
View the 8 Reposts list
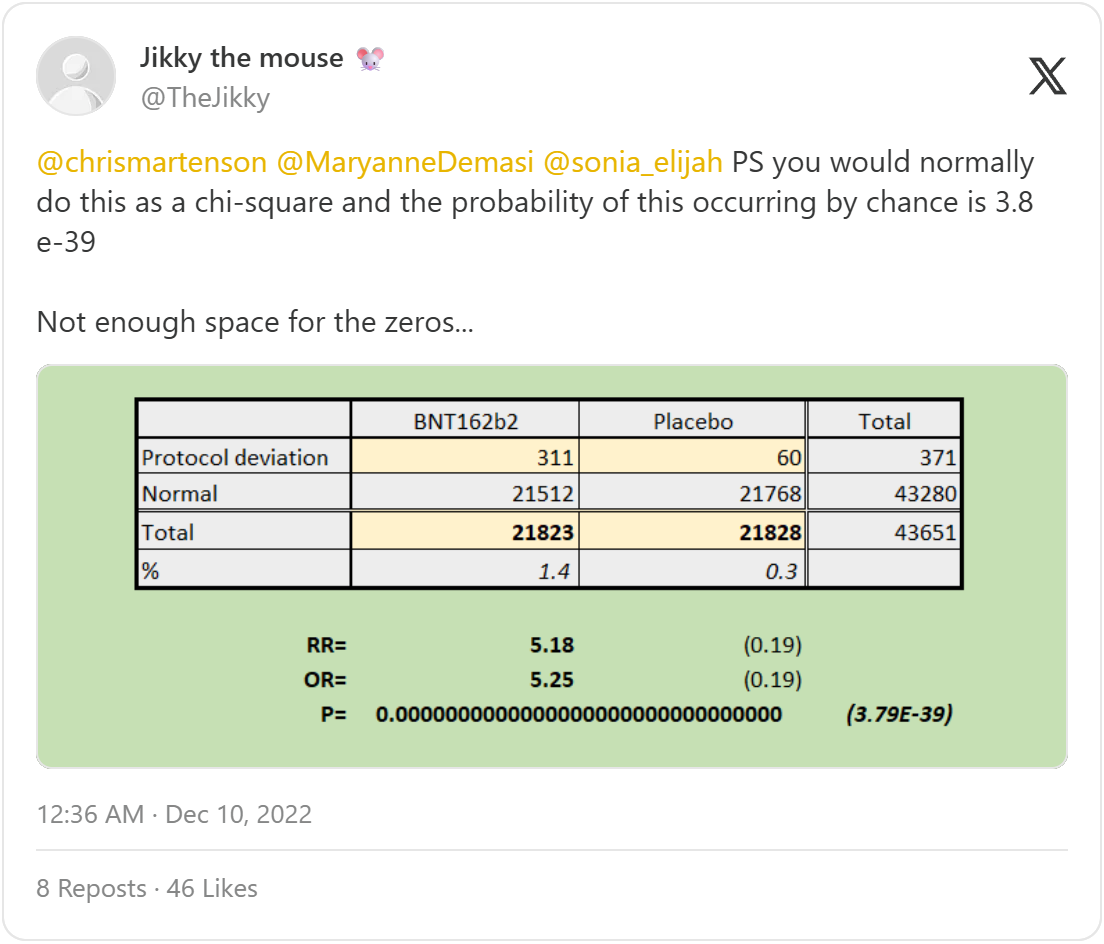click(x=91, y=888)
